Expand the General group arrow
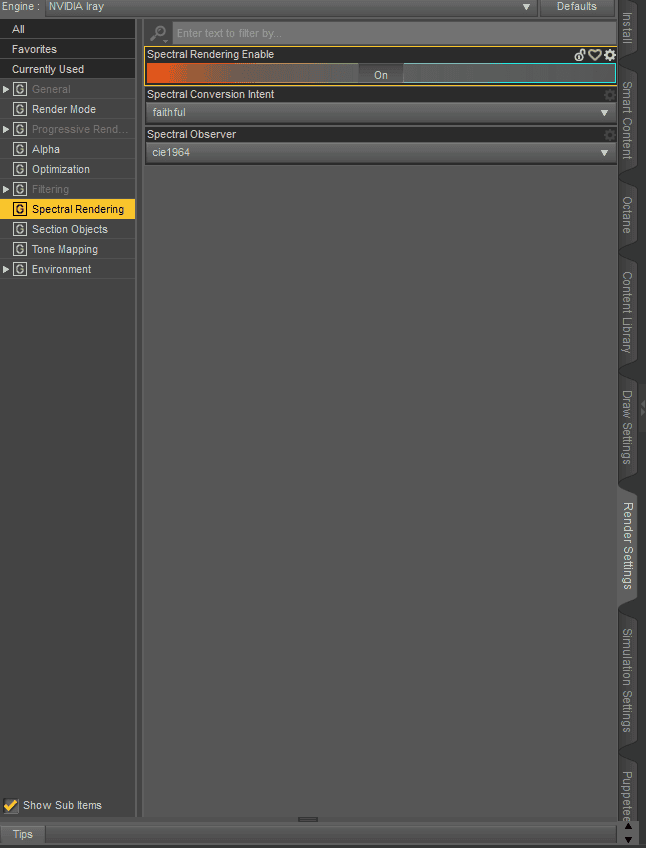 (x=6, y=89)
